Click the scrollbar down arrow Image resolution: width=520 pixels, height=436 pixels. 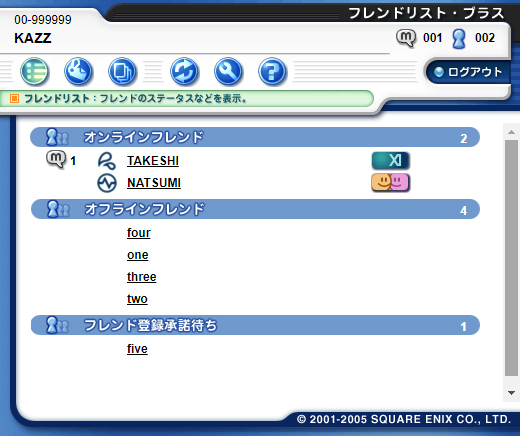click(x=511, y=393)
